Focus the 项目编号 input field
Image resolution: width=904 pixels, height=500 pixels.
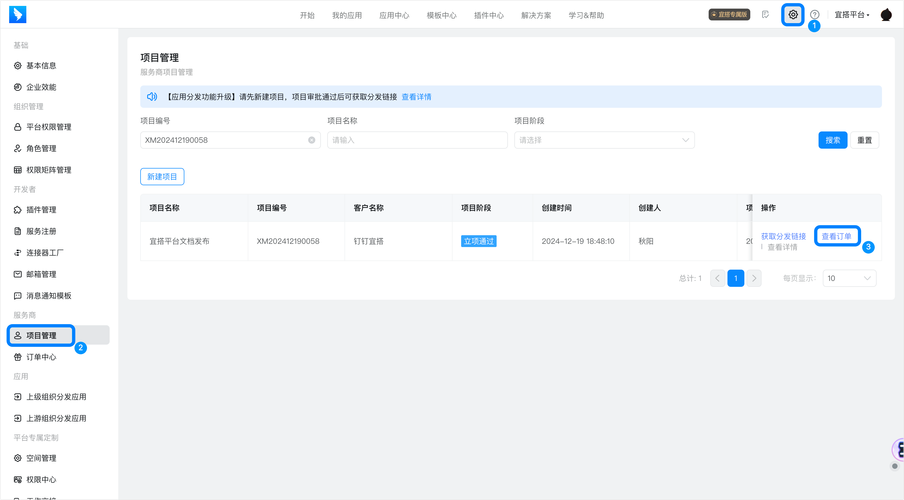[x=230, y=140]
